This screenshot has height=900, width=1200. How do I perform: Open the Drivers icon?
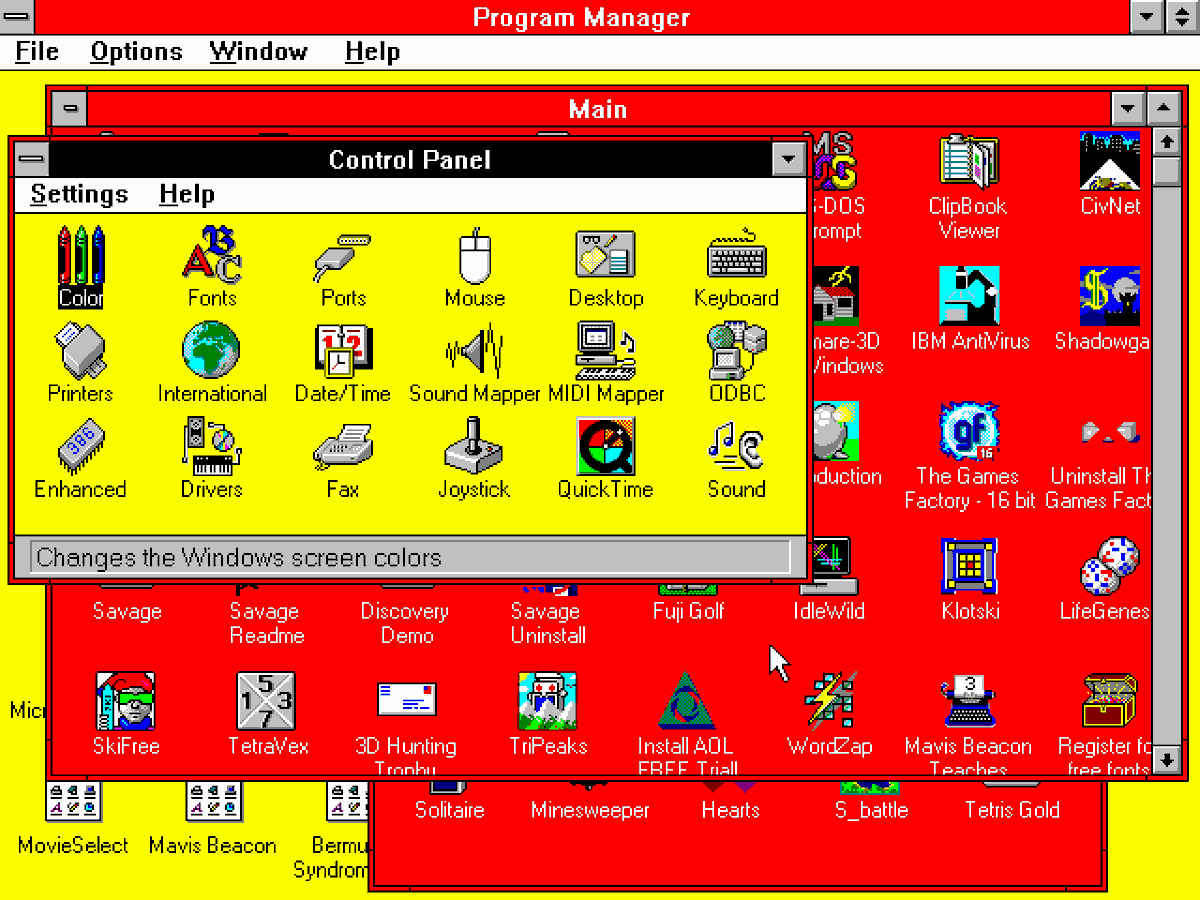211,446
